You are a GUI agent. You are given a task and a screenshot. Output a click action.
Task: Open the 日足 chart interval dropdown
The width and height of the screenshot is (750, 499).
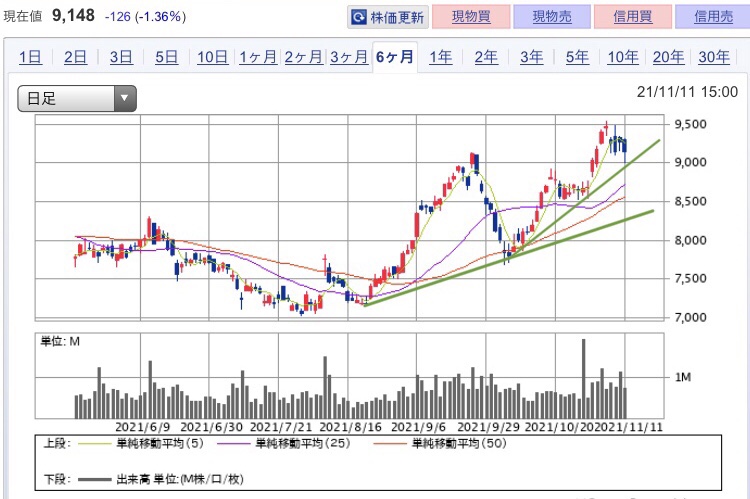point(77,99)
